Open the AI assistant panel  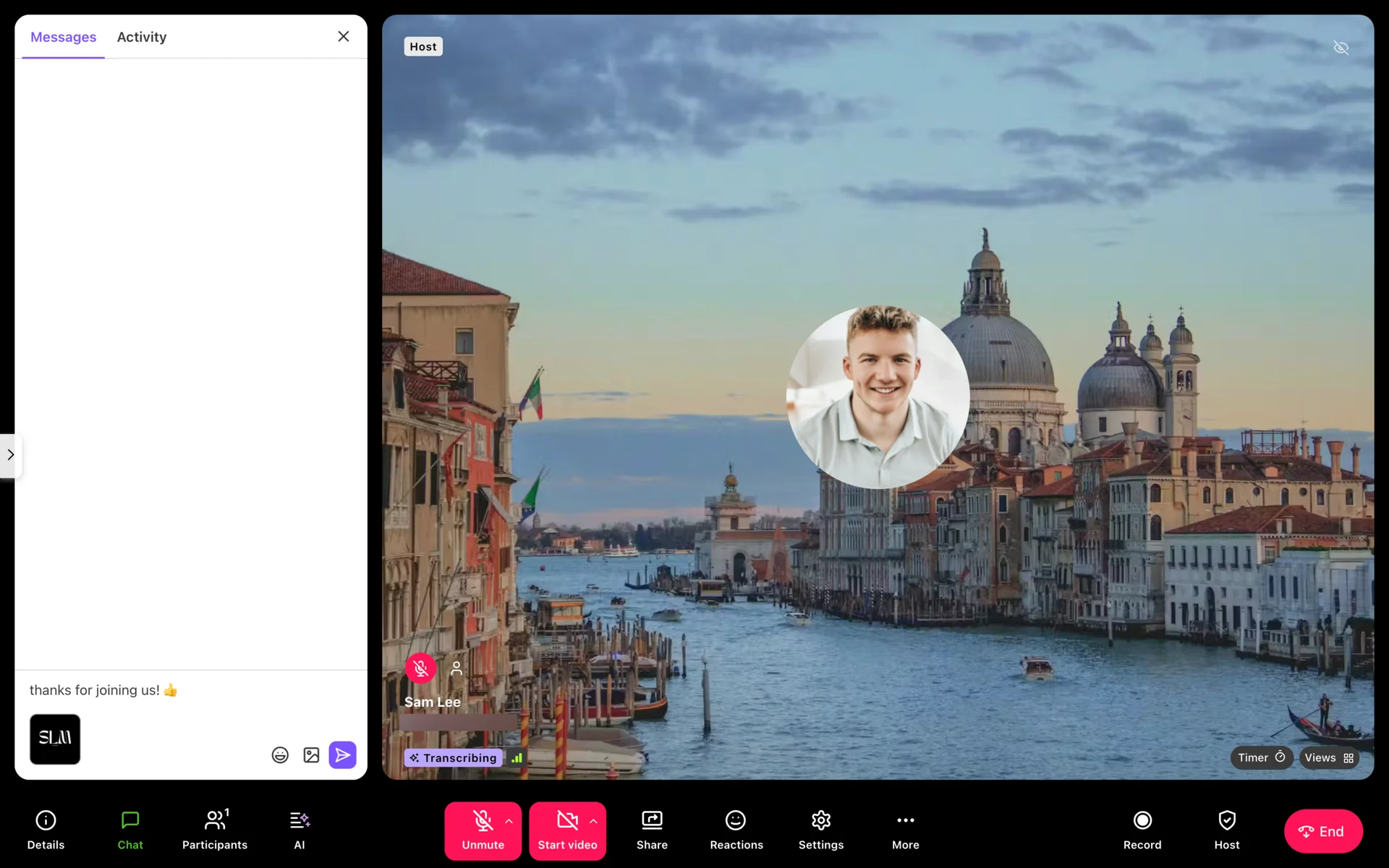[x=300, y=830]
